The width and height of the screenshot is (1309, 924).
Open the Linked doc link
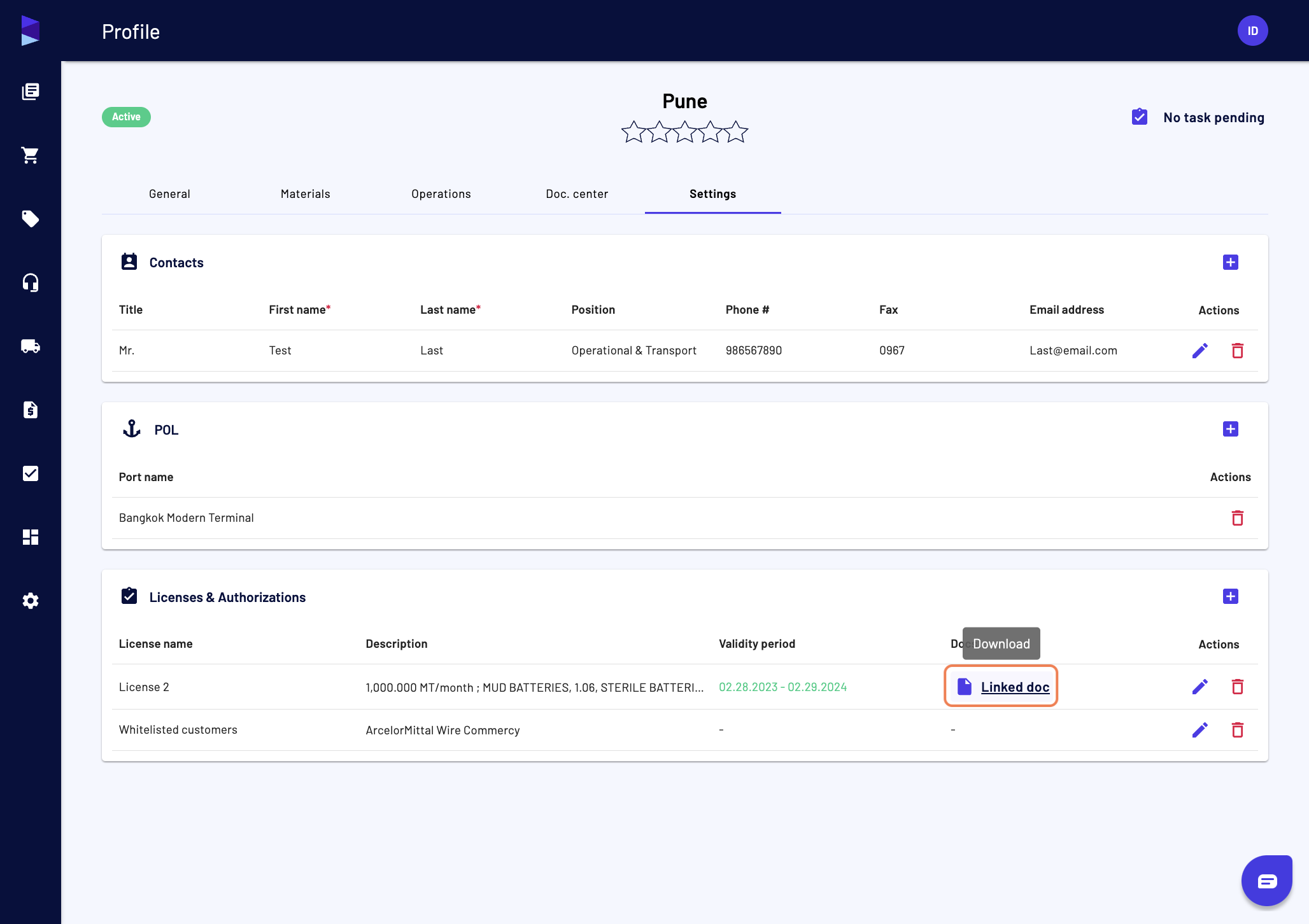(x=1015, y=687)
